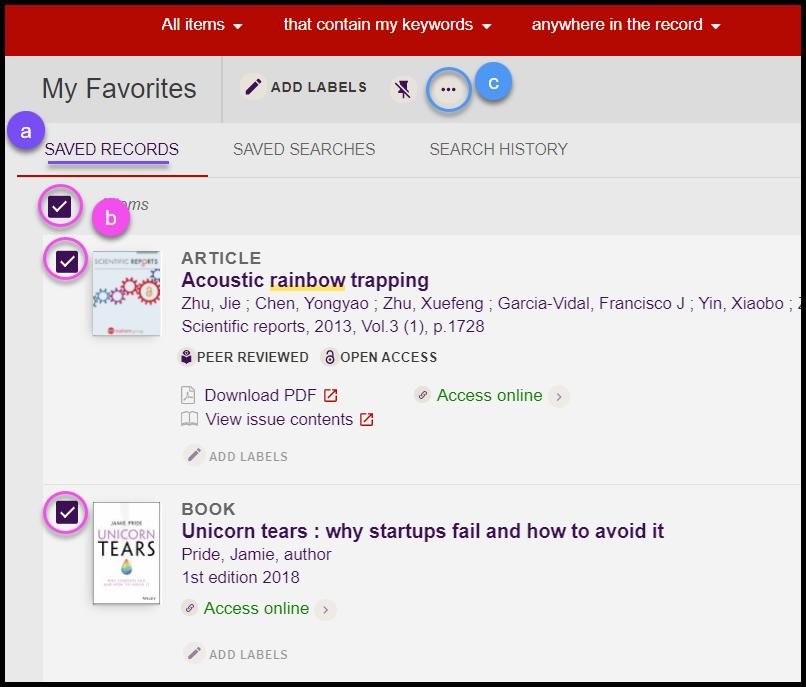The width and height of the screenshot is (806, 687).
Task: Switch to the Saved Searches tab
Action: pos(304,149)
